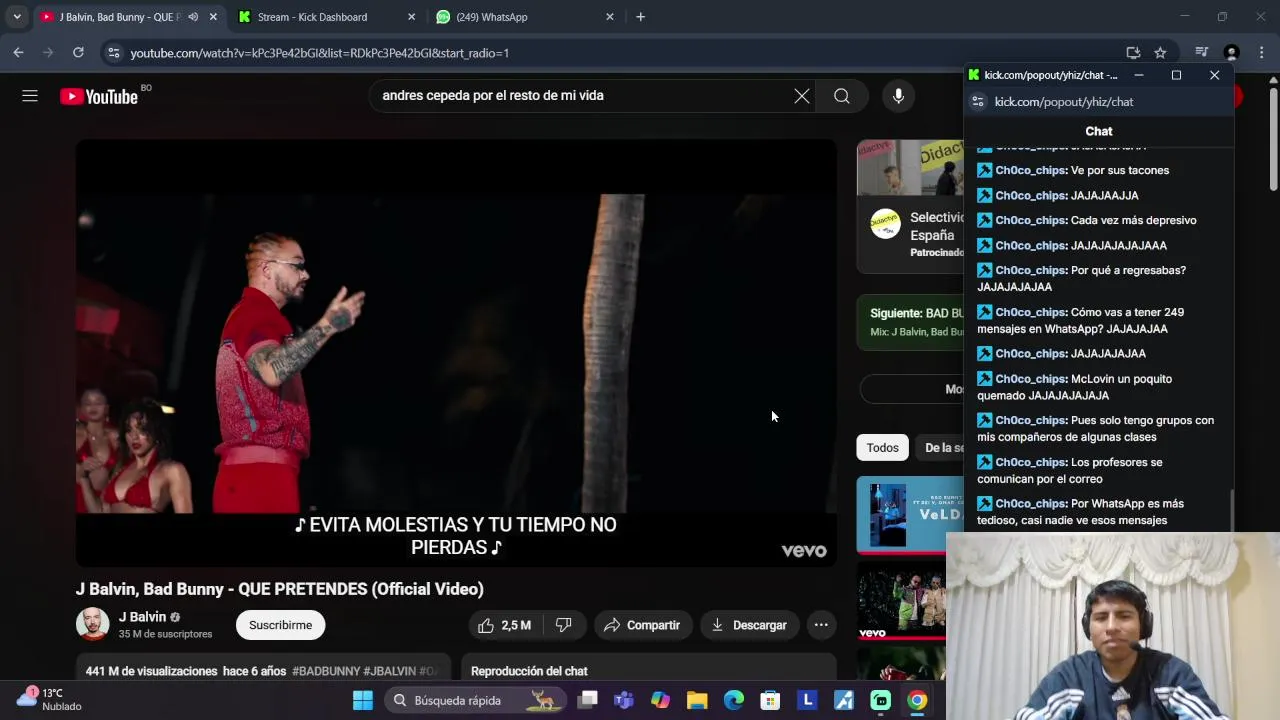Open Microsoft Store from taskbar
Screen dimensions: 1280x720
(x=770, y=700)
